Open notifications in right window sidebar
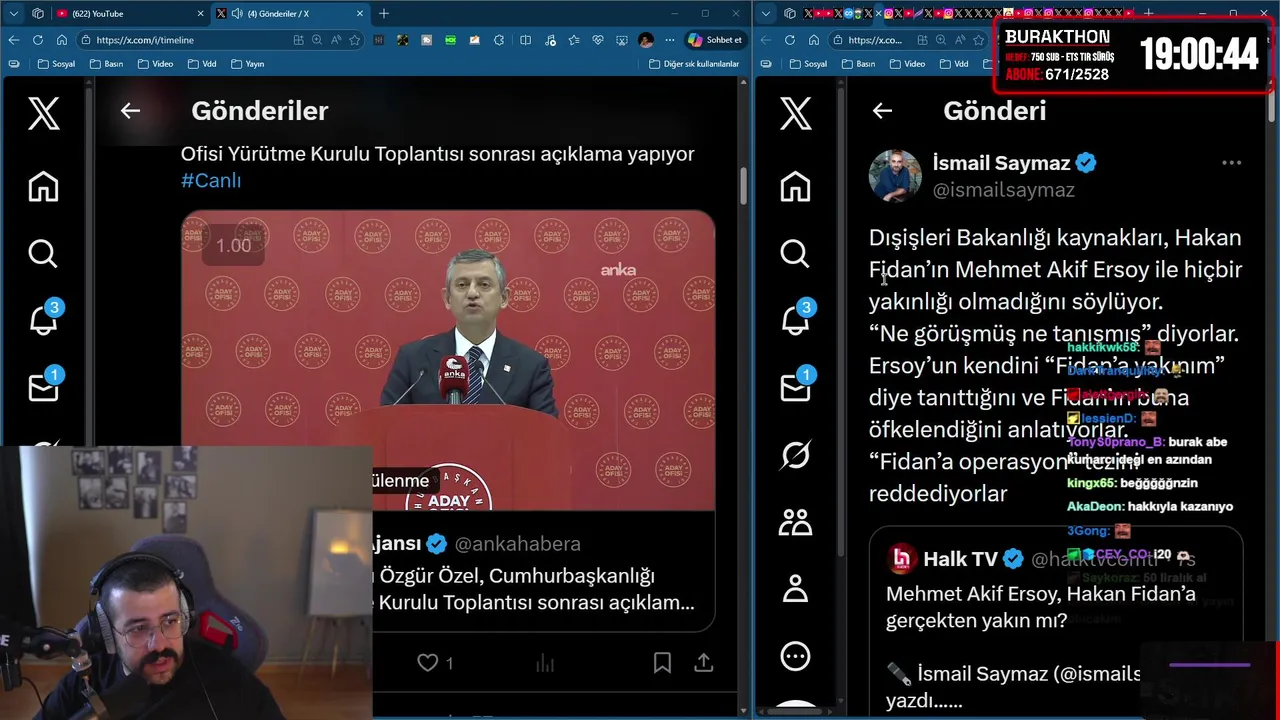The image size is (1280, 720). pos(796,319)
